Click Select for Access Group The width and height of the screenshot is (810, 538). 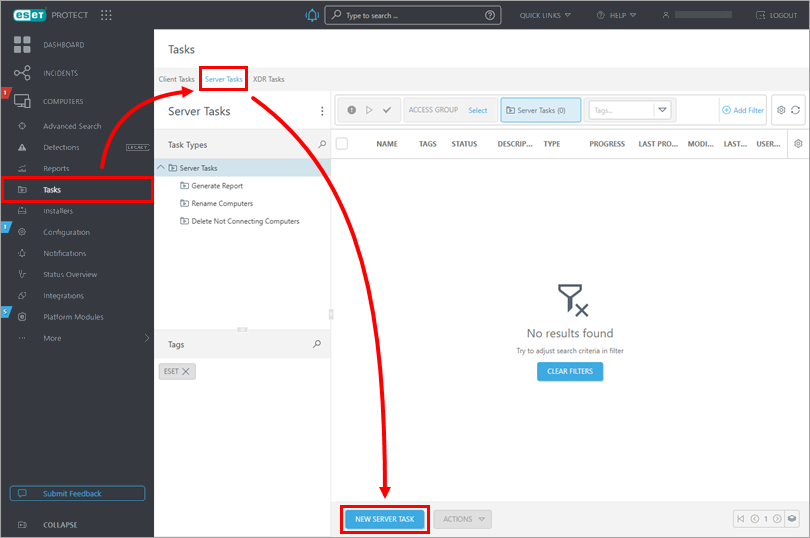(478, 110)
